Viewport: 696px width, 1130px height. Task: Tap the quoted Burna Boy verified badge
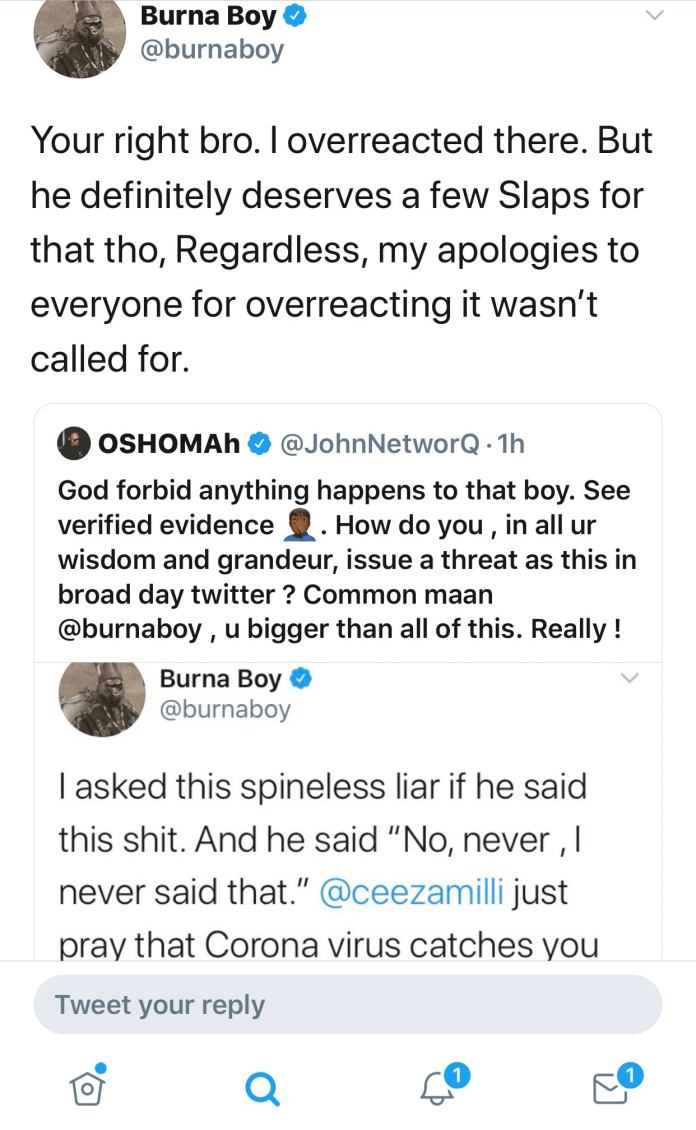301,680
